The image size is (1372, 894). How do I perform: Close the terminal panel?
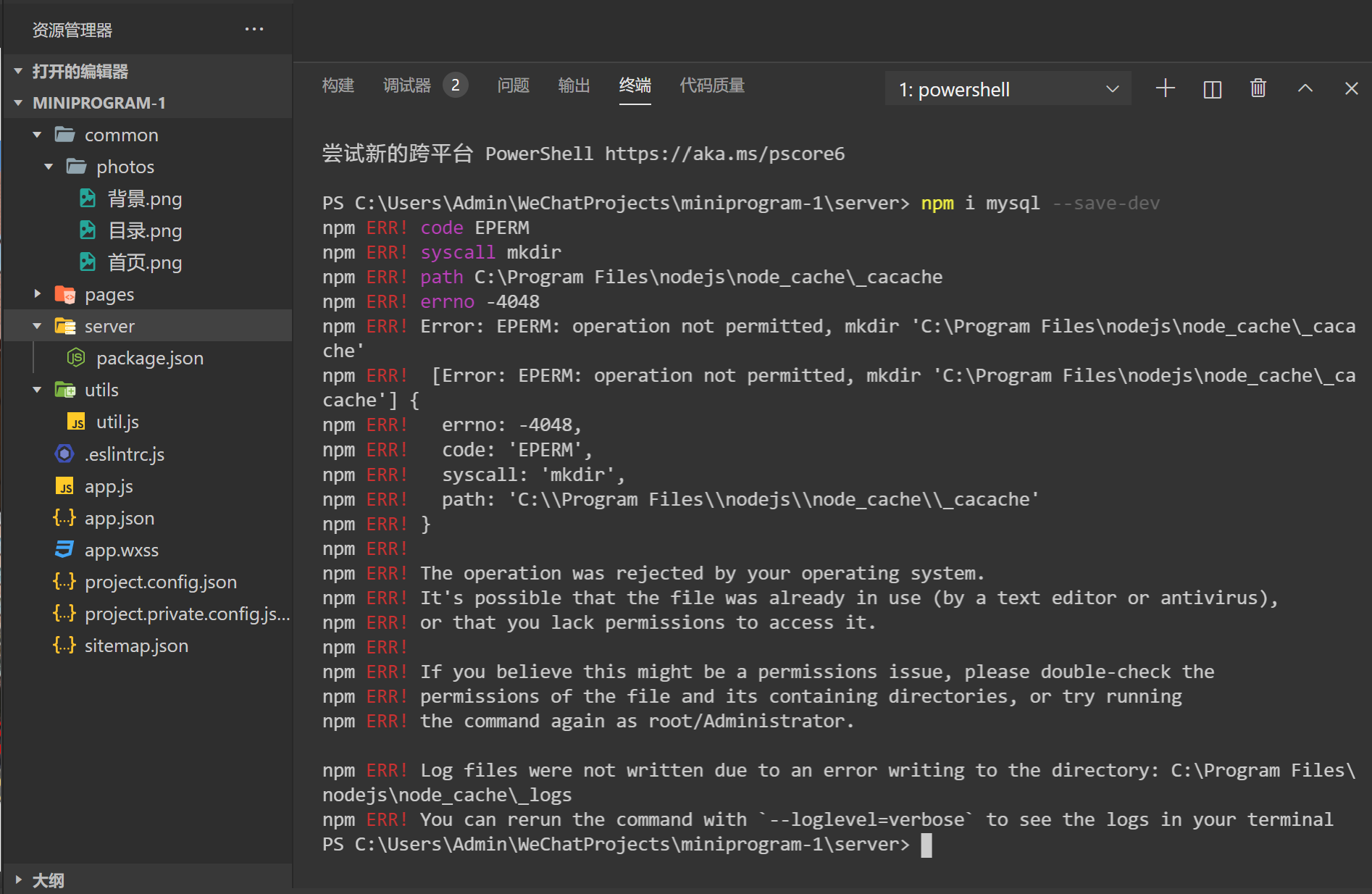tap(1351, 88)
